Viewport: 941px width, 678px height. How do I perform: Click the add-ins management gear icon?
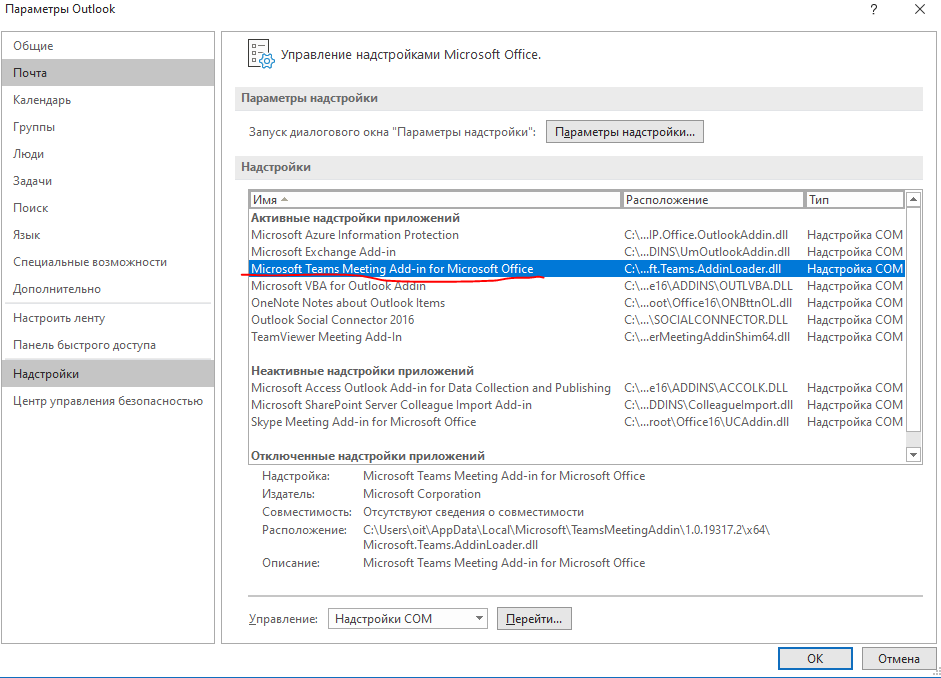pyautogui.click(x=261, y=54)
